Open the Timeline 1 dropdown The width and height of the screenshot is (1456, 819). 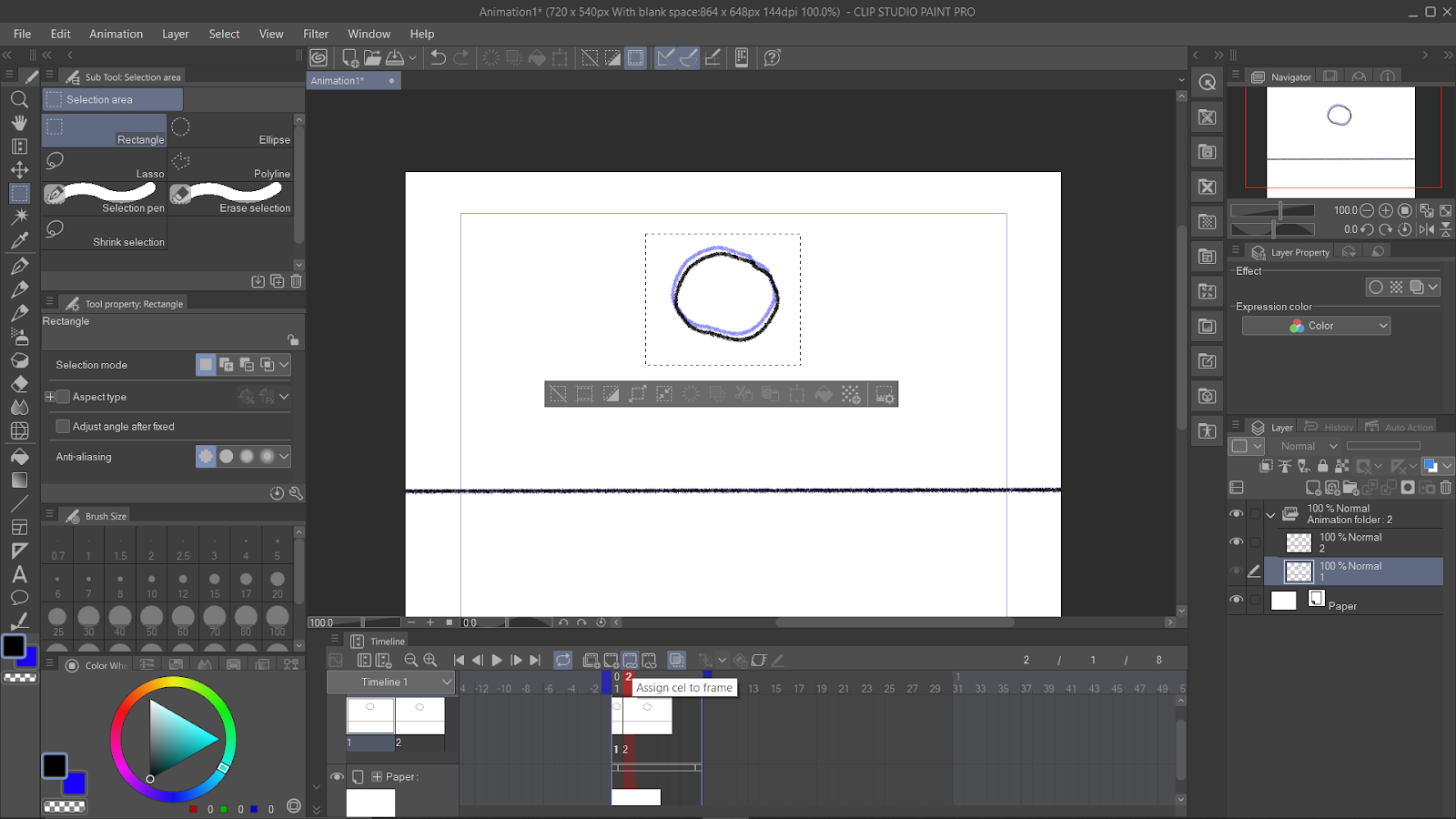(x=391, y=682)
